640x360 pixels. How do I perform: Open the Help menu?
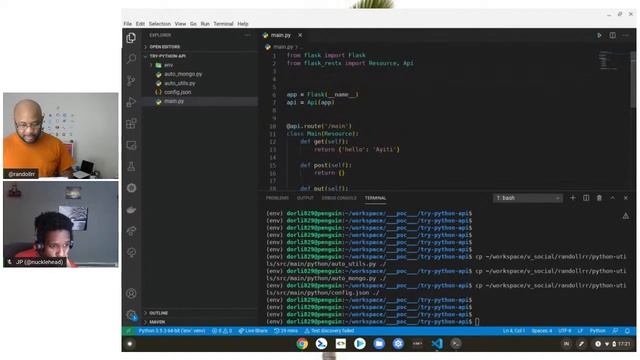tap(243, 24)
